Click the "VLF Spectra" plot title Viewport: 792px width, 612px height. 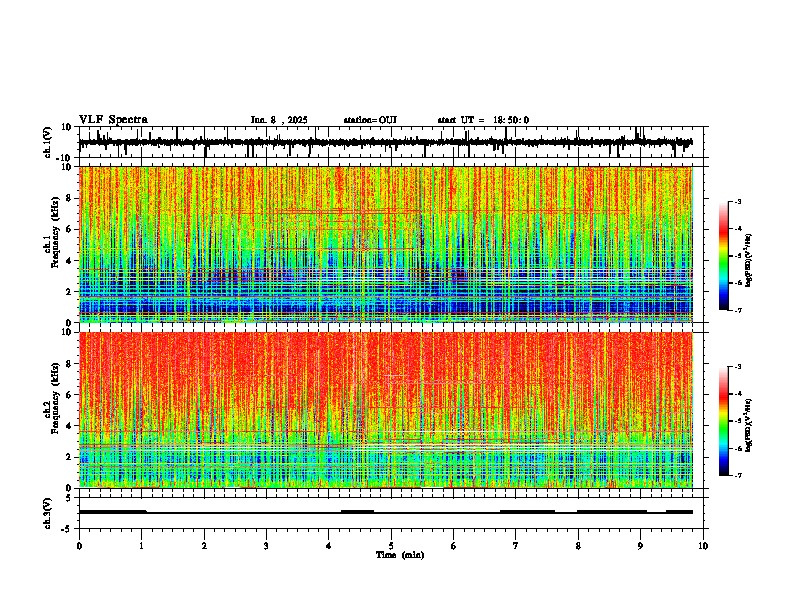tap(113, 120)
